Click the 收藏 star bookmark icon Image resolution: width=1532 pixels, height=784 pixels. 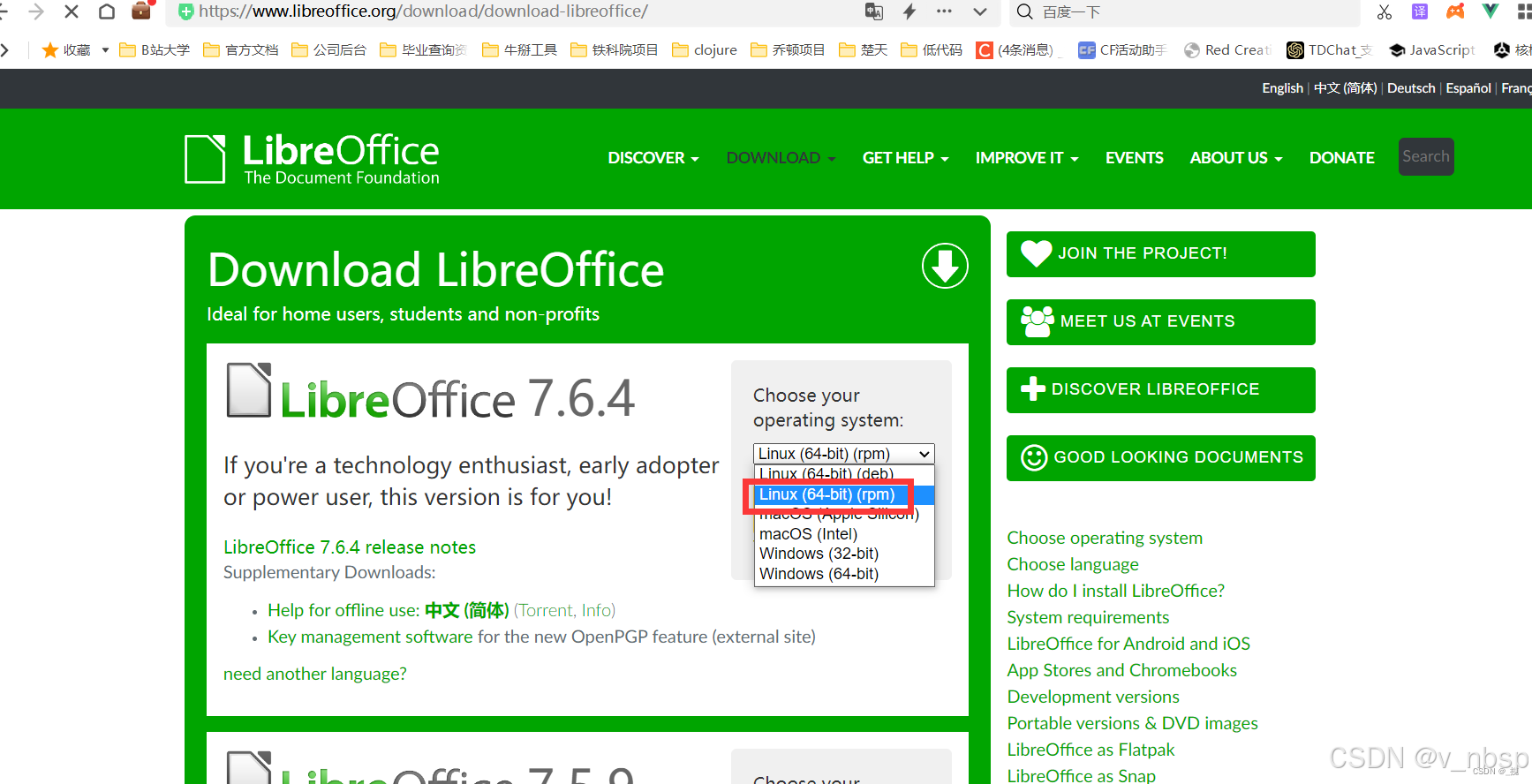coord(50,49)
